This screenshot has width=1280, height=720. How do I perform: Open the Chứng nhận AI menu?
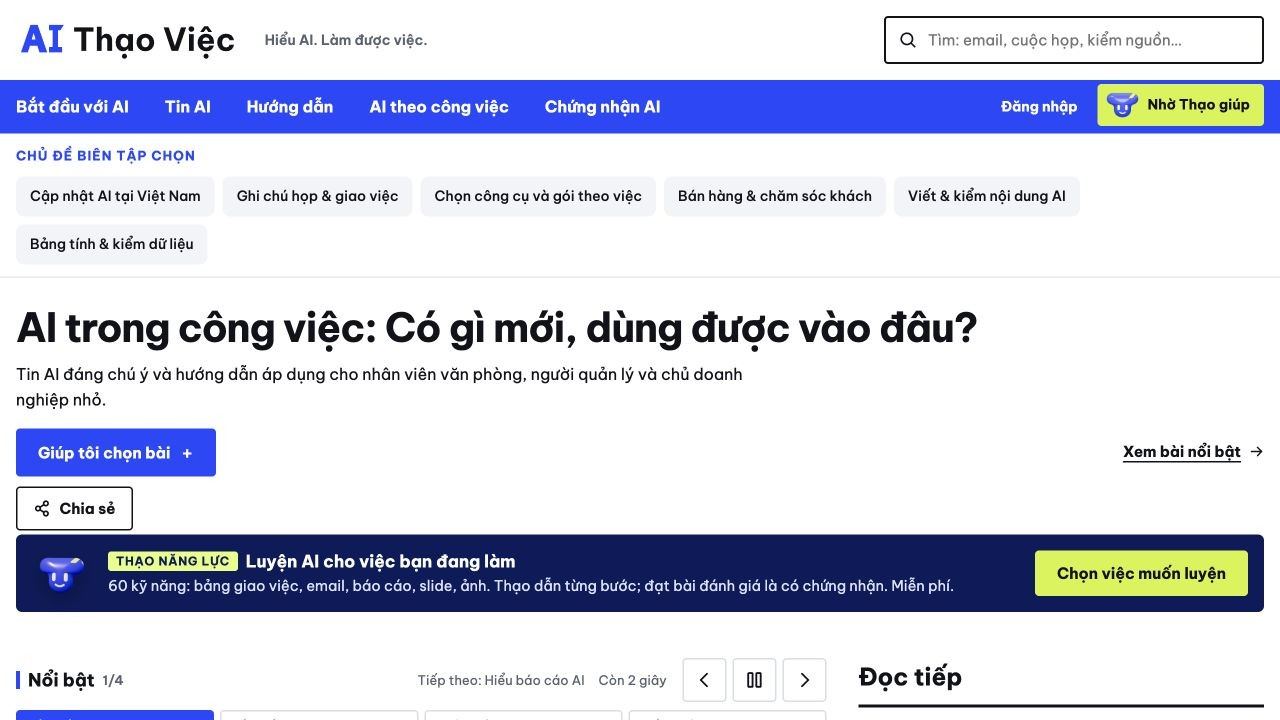point(603,107)
